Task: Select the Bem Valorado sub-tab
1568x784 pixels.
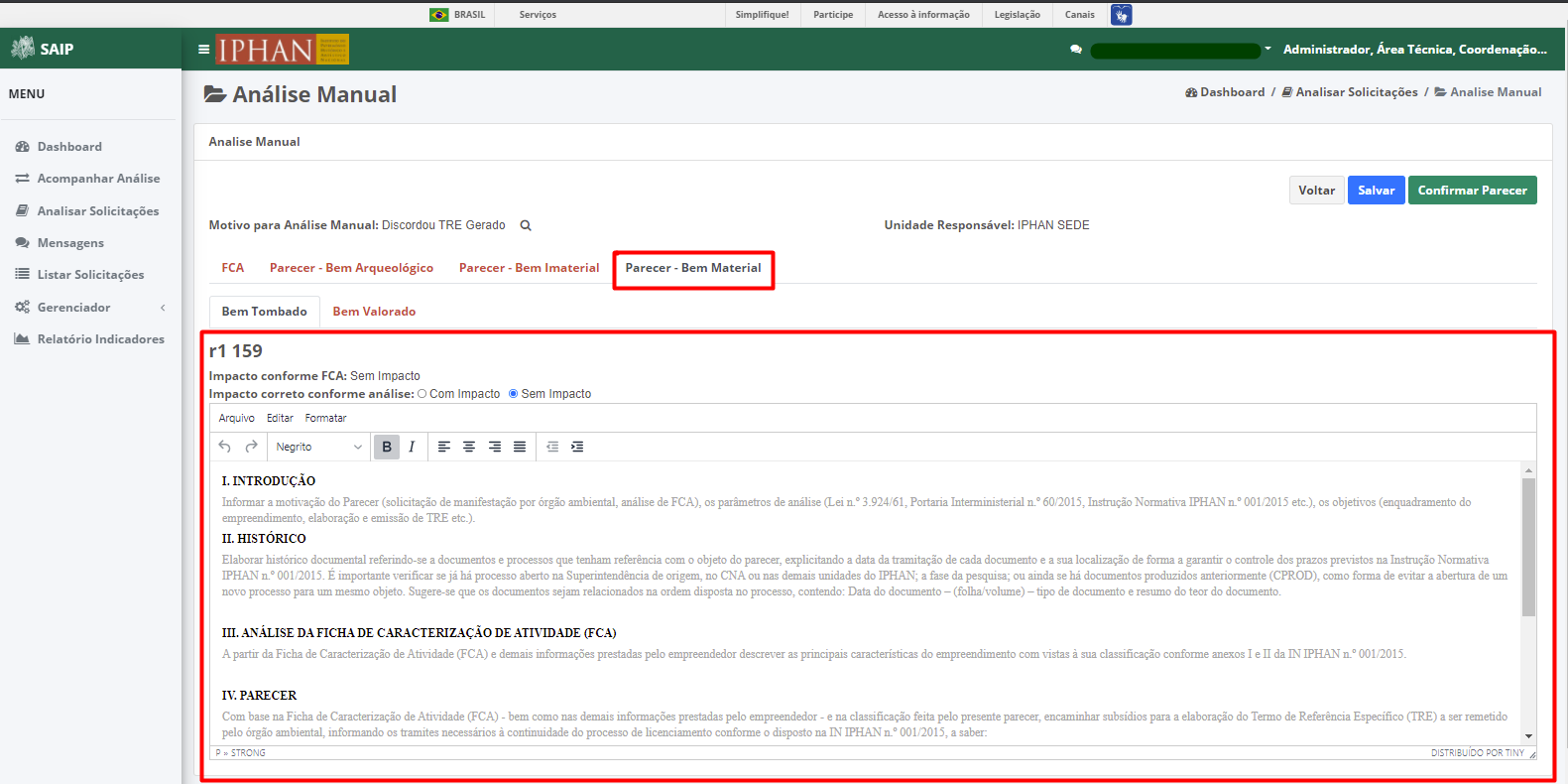Action: (x=374, y=312)
